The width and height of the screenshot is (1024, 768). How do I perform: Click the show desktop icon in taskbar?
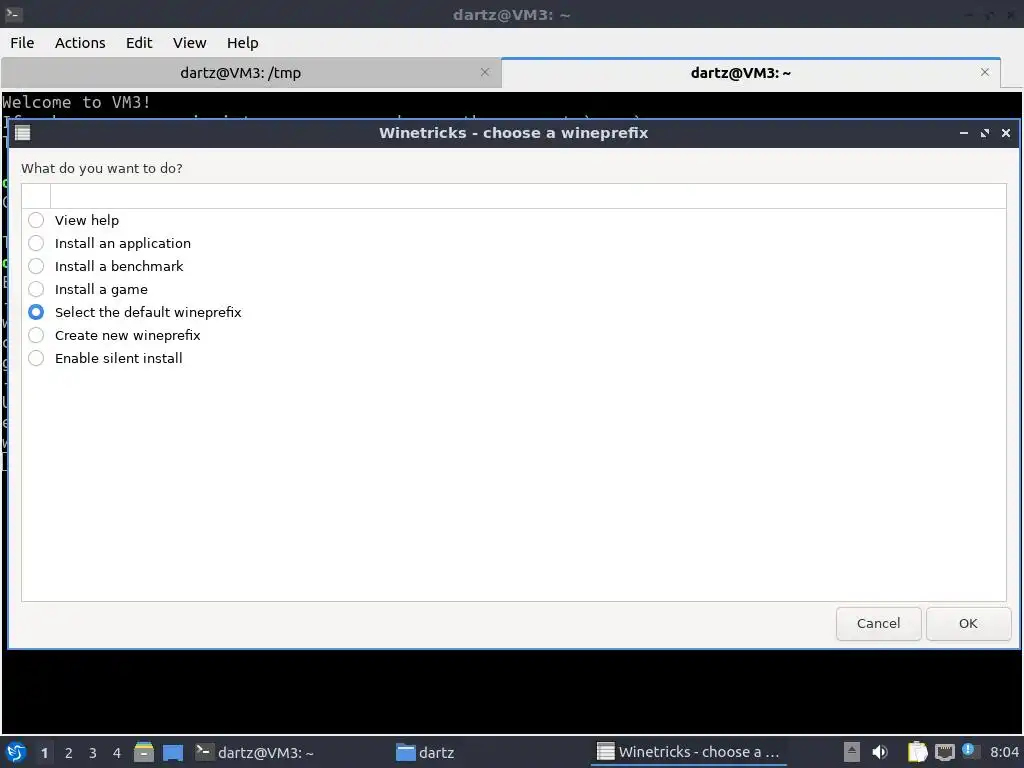click(x=172, y=752)
